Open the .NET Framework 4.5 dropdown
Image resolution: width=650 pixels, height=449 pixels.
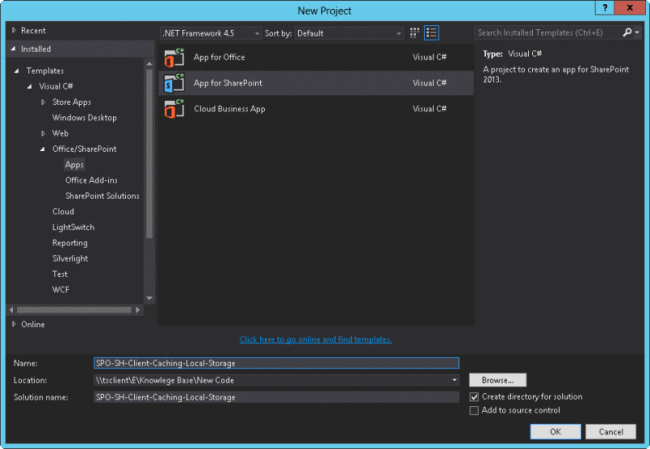click(211, 33)
